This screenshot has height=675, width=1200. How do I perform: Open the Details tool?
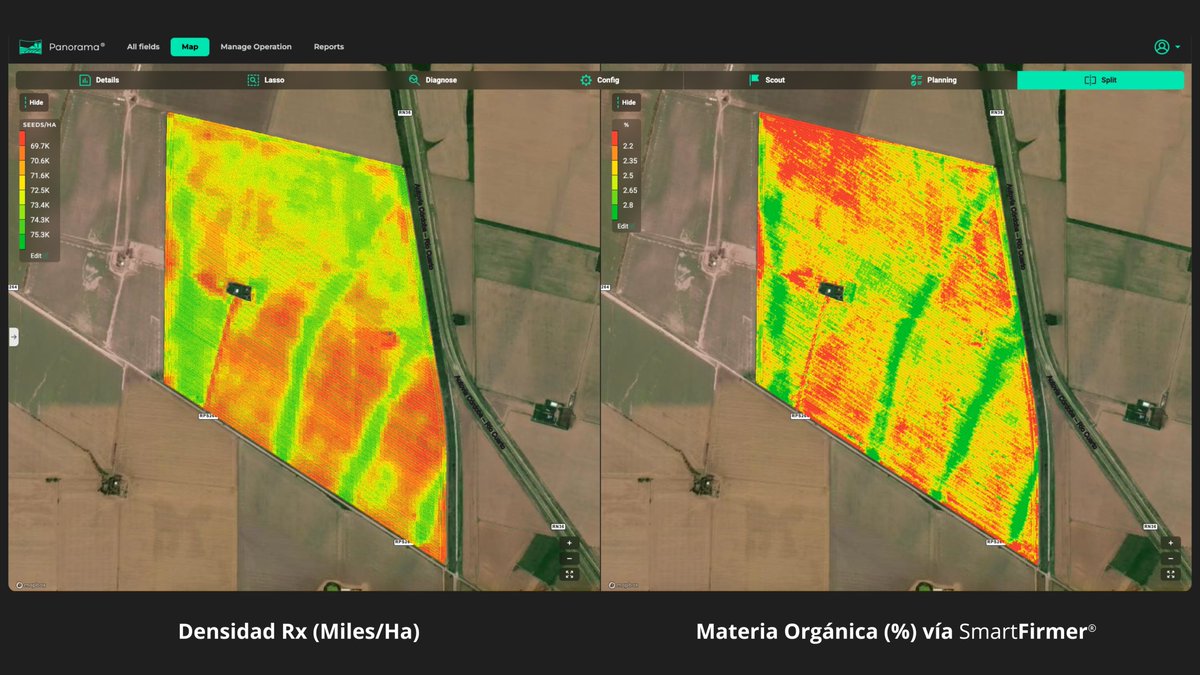(99, 80)
